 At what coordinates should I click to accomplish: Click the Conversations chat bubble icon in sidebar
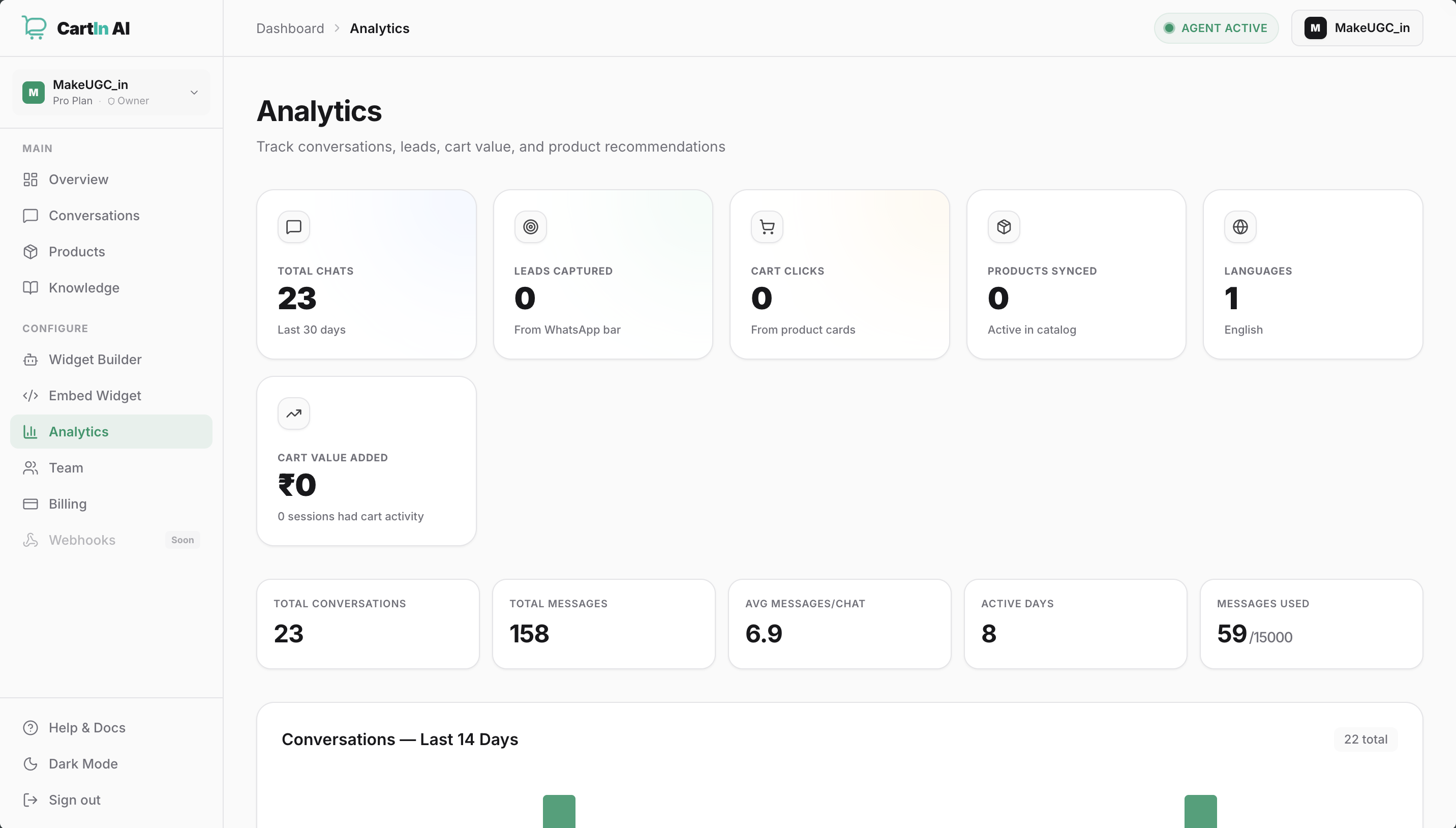coord(30,216)
